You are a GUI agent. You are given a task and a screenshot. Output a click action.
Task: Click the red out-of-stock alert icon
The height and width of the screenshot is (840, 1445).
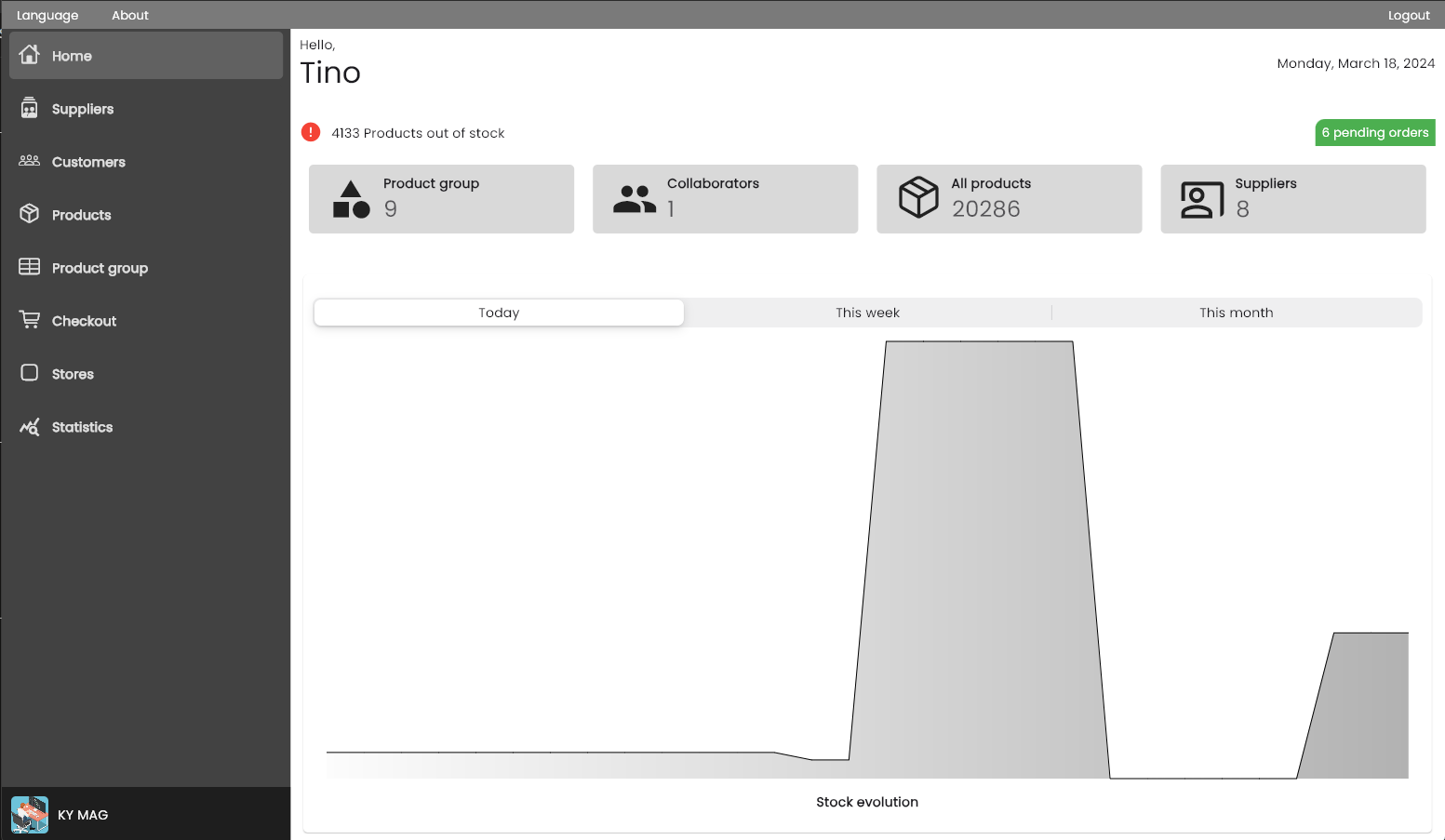(311, 132)
